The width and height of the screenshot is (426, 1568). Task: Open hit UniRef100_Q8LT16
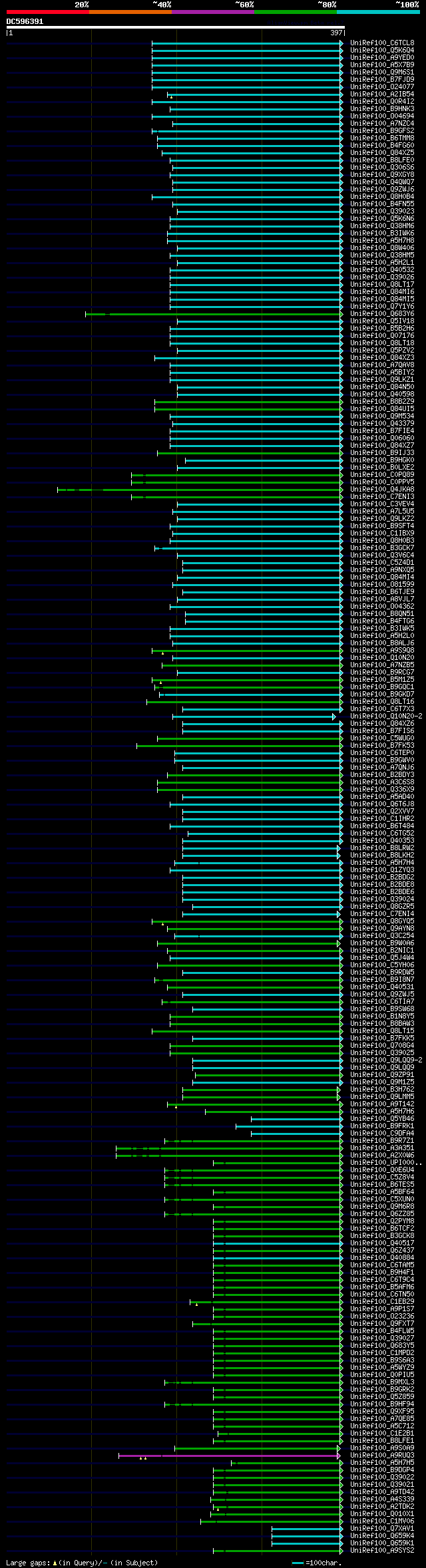[382, 702]
